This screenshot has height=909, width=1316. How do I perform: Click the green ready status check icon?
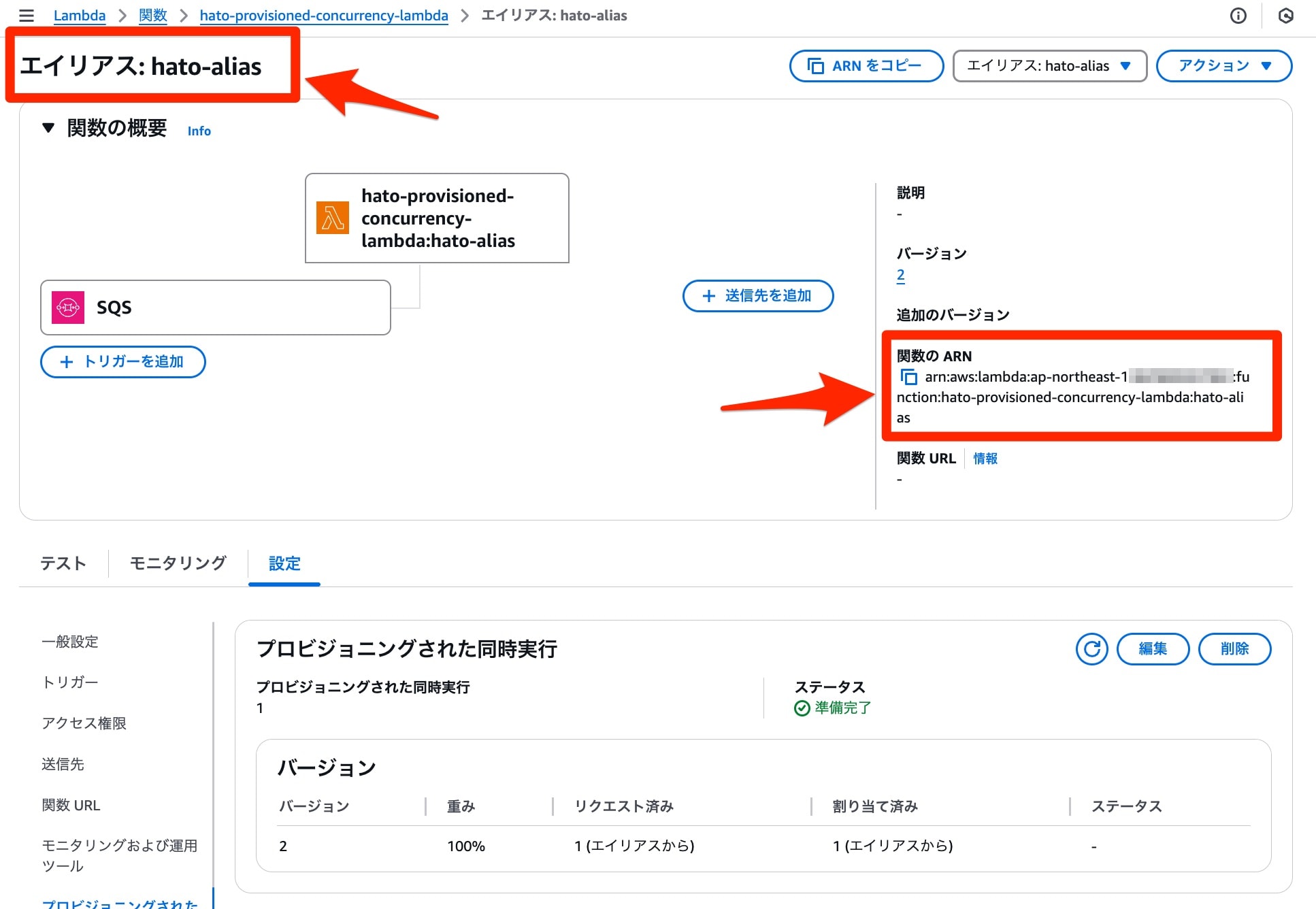pos(802,708)
